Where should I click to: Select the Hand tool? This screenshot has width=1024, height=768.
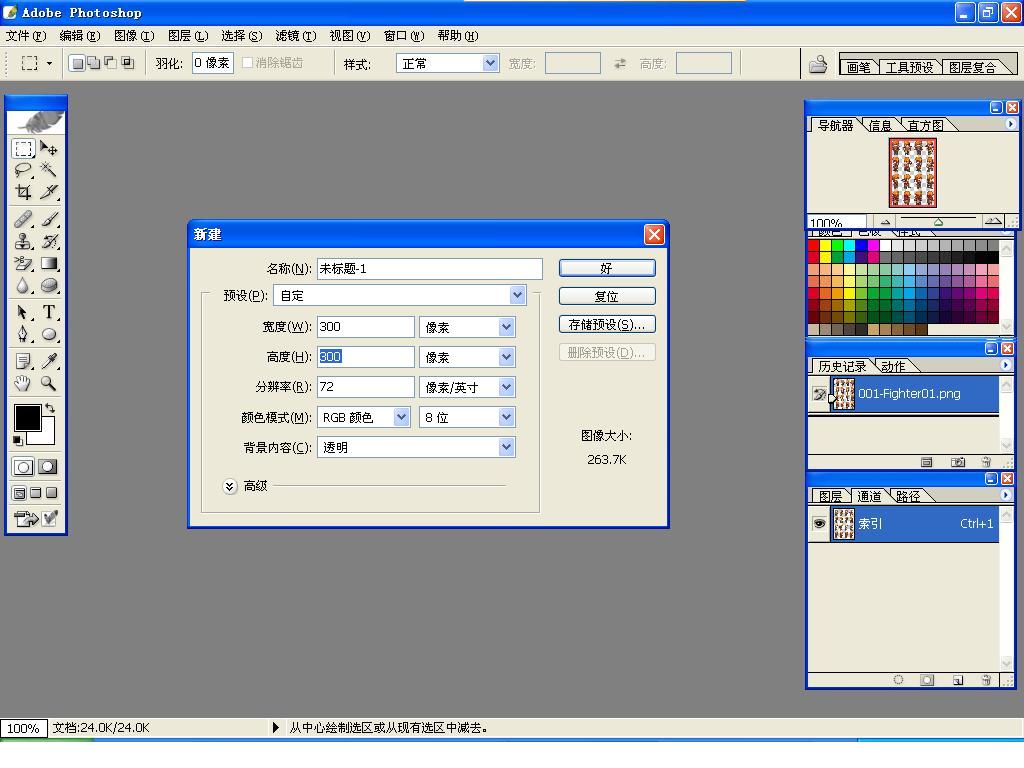pos(24,383)
